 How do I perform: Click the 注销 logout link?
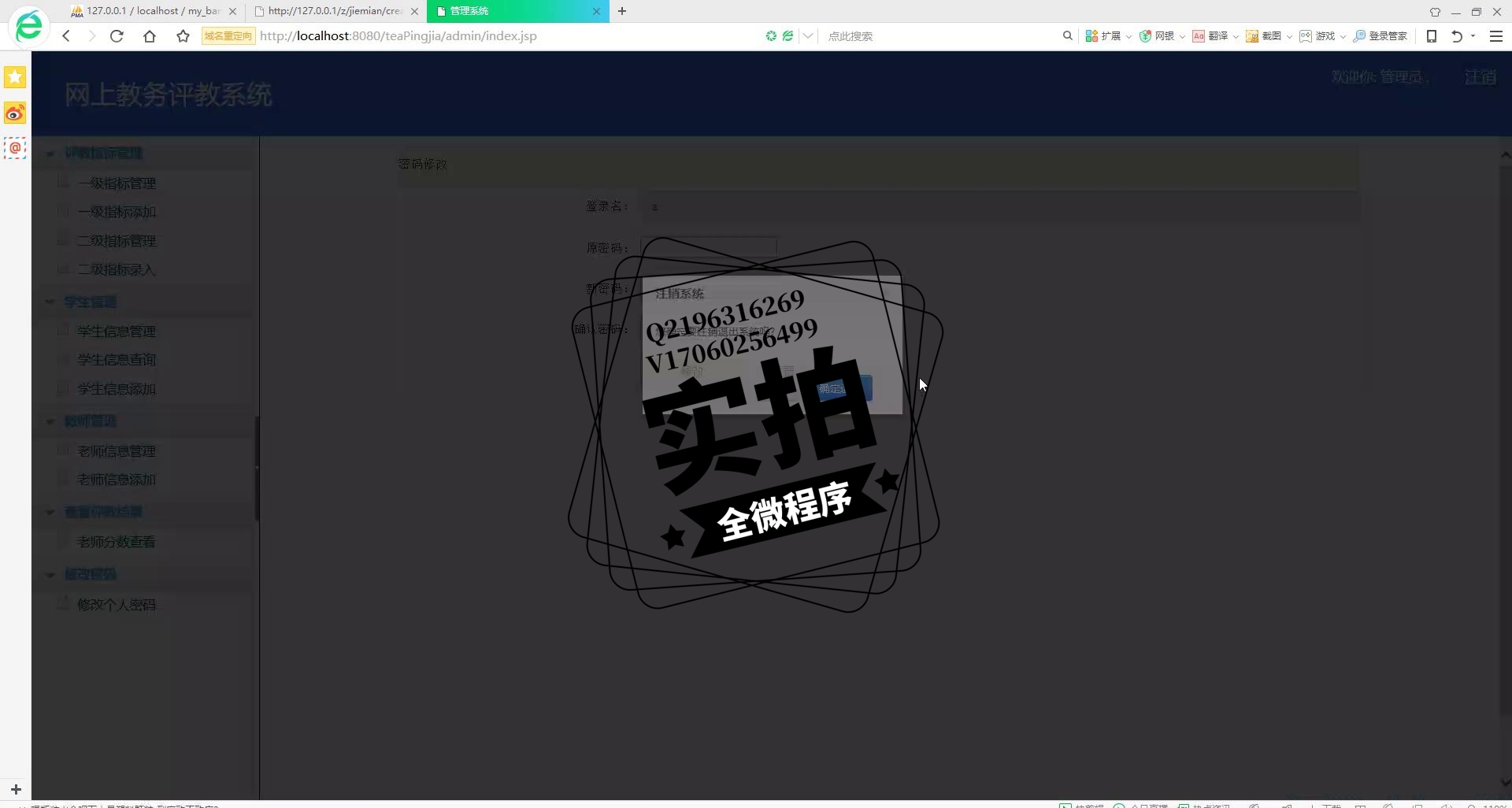1480,77
